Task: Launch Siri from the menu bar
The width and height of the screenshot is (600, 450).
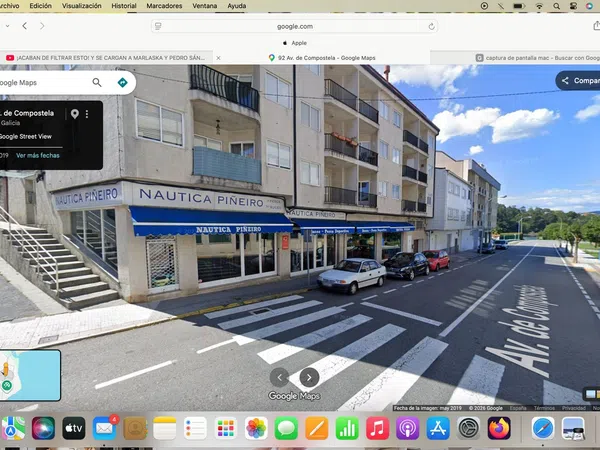Action: [590, 6]
